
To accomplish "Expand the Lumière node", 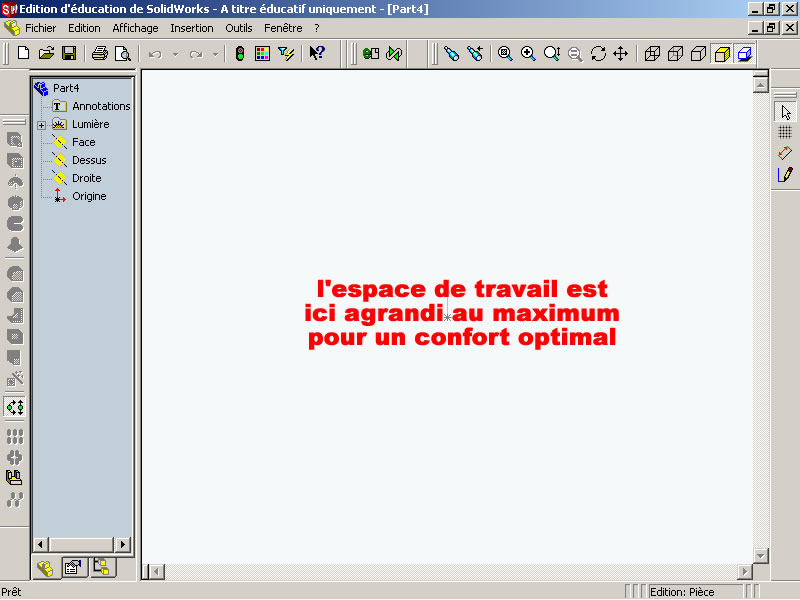I will tap(41, 125).
